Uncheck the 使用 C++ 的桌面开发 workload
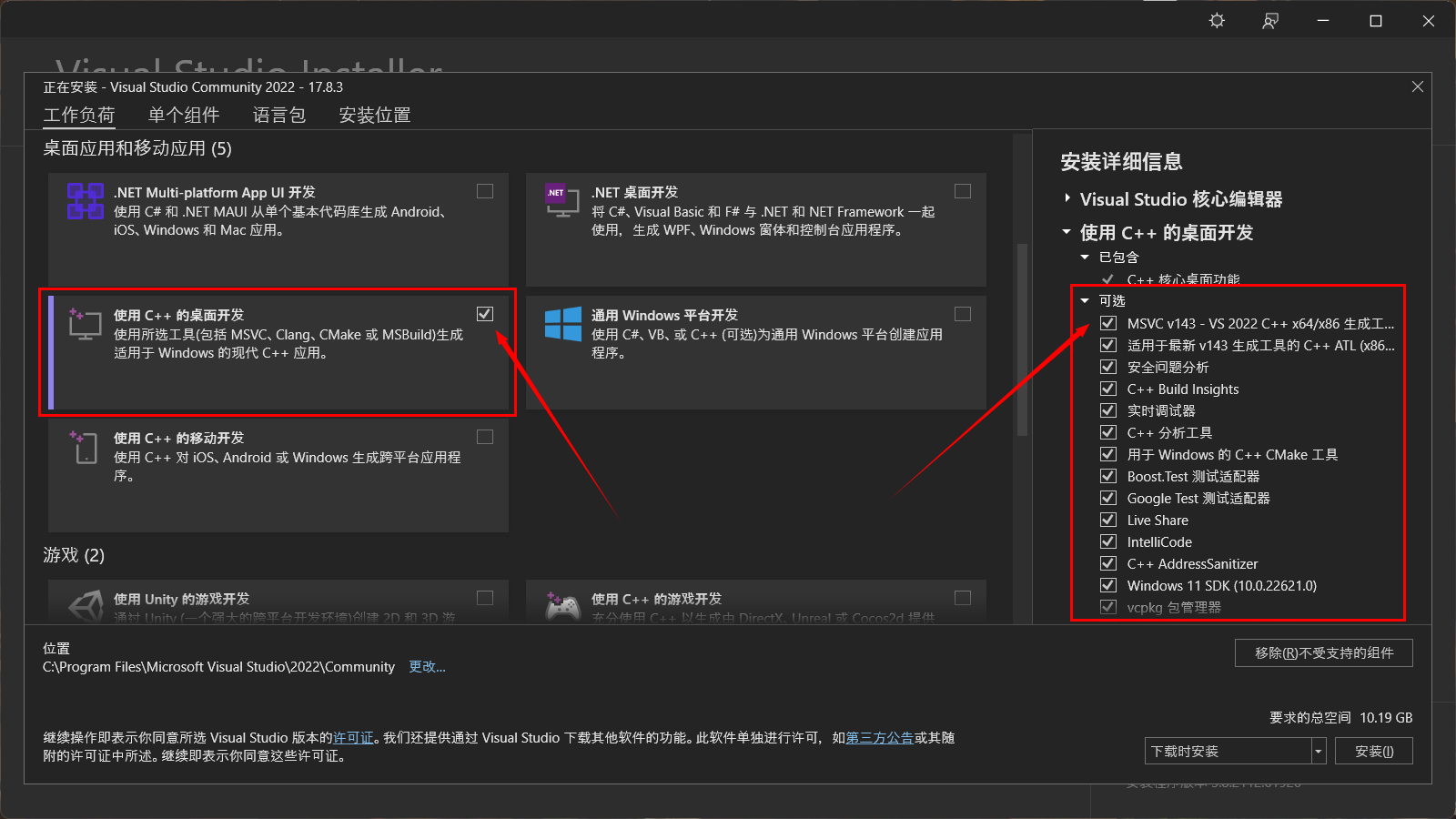Image resolution: width=1456 pixels, height=819 pixels. click(485, 314)
